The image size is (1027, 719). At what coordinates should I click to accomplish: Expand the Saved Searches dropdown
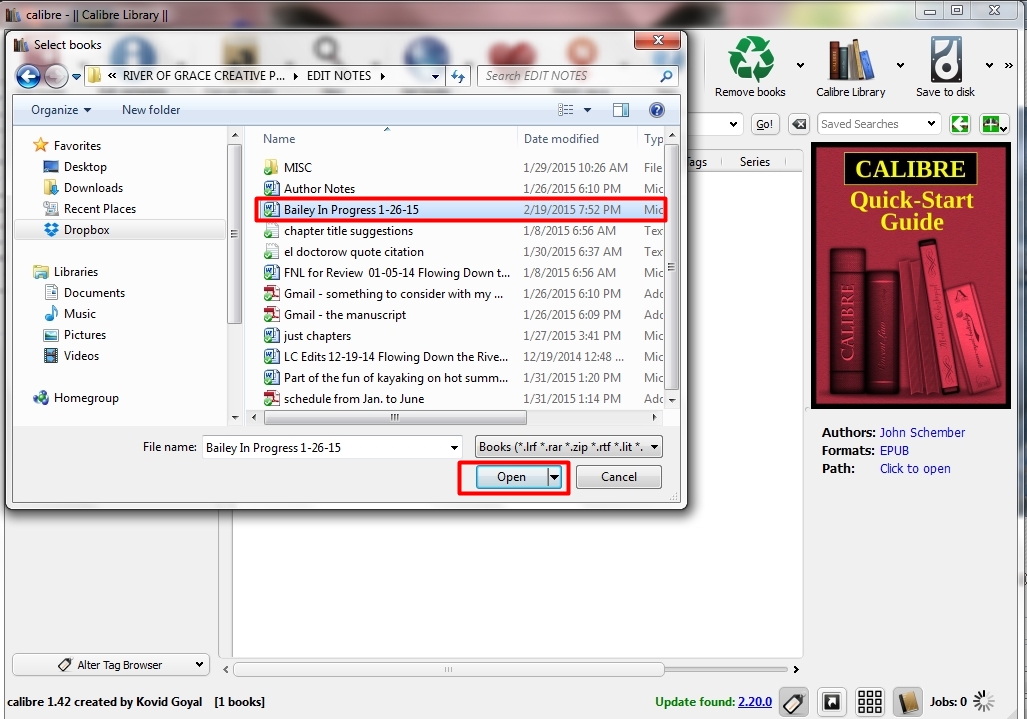pos(932,124)
